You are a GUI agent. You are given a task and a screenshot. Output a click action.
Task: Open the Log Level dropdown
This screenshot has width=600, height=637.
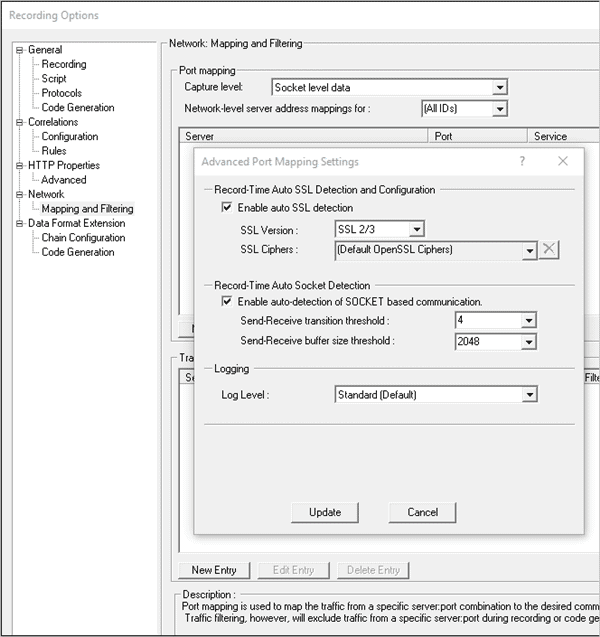(x=529, y=394)
